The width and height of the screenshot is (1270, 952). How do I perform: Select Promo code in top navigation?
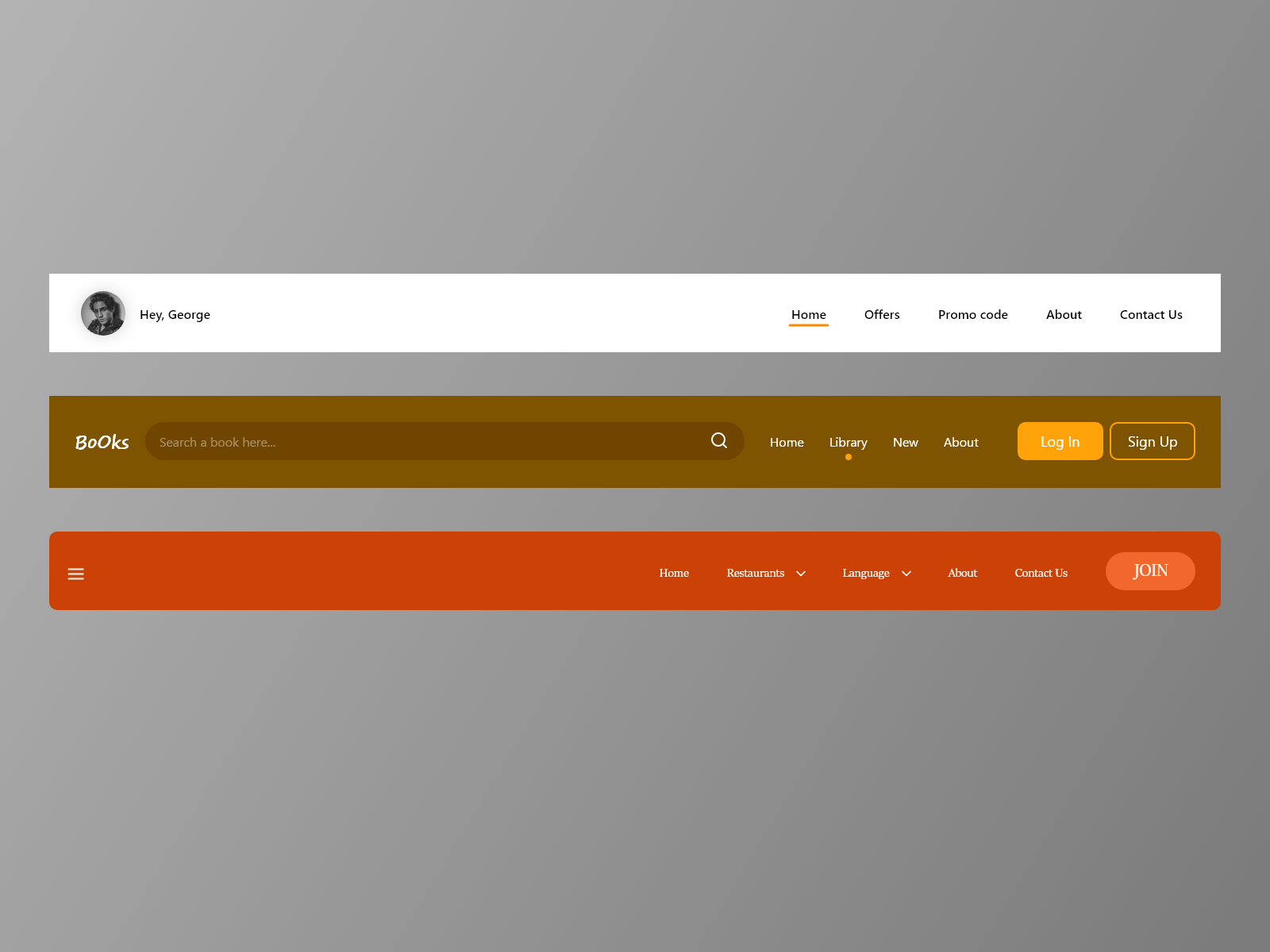pos(972,314)
